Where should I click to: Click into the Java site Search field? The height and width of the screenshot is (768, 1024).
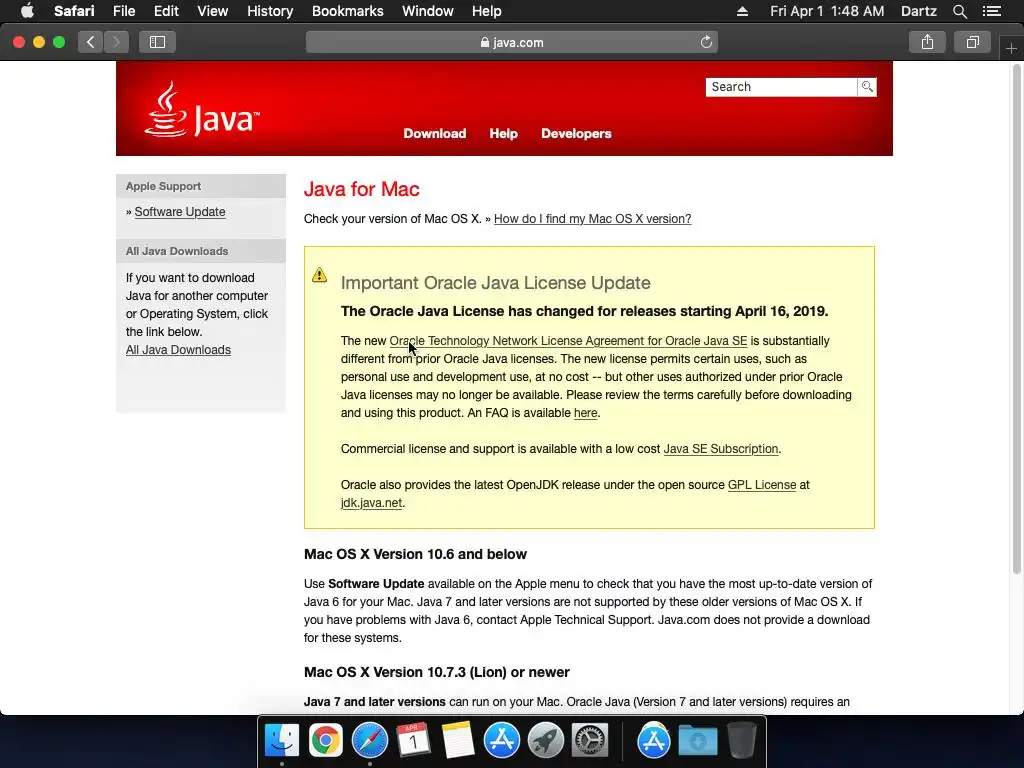tap(781, 87)
